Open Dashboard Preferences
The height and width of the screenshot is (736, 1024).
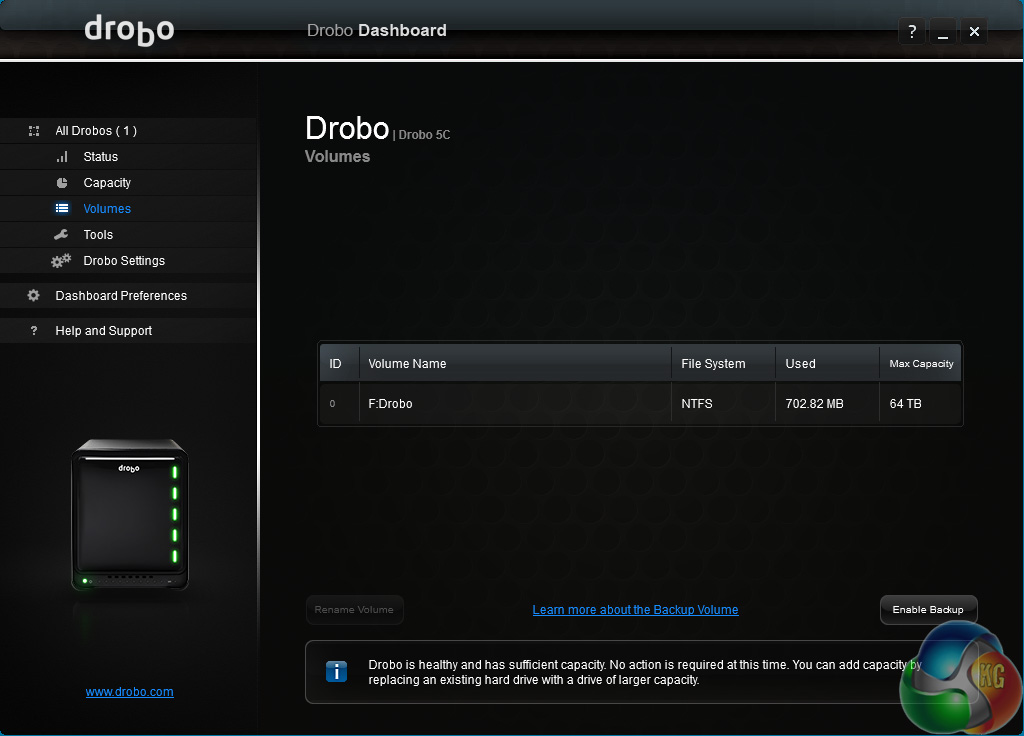(x=129, y=296)
